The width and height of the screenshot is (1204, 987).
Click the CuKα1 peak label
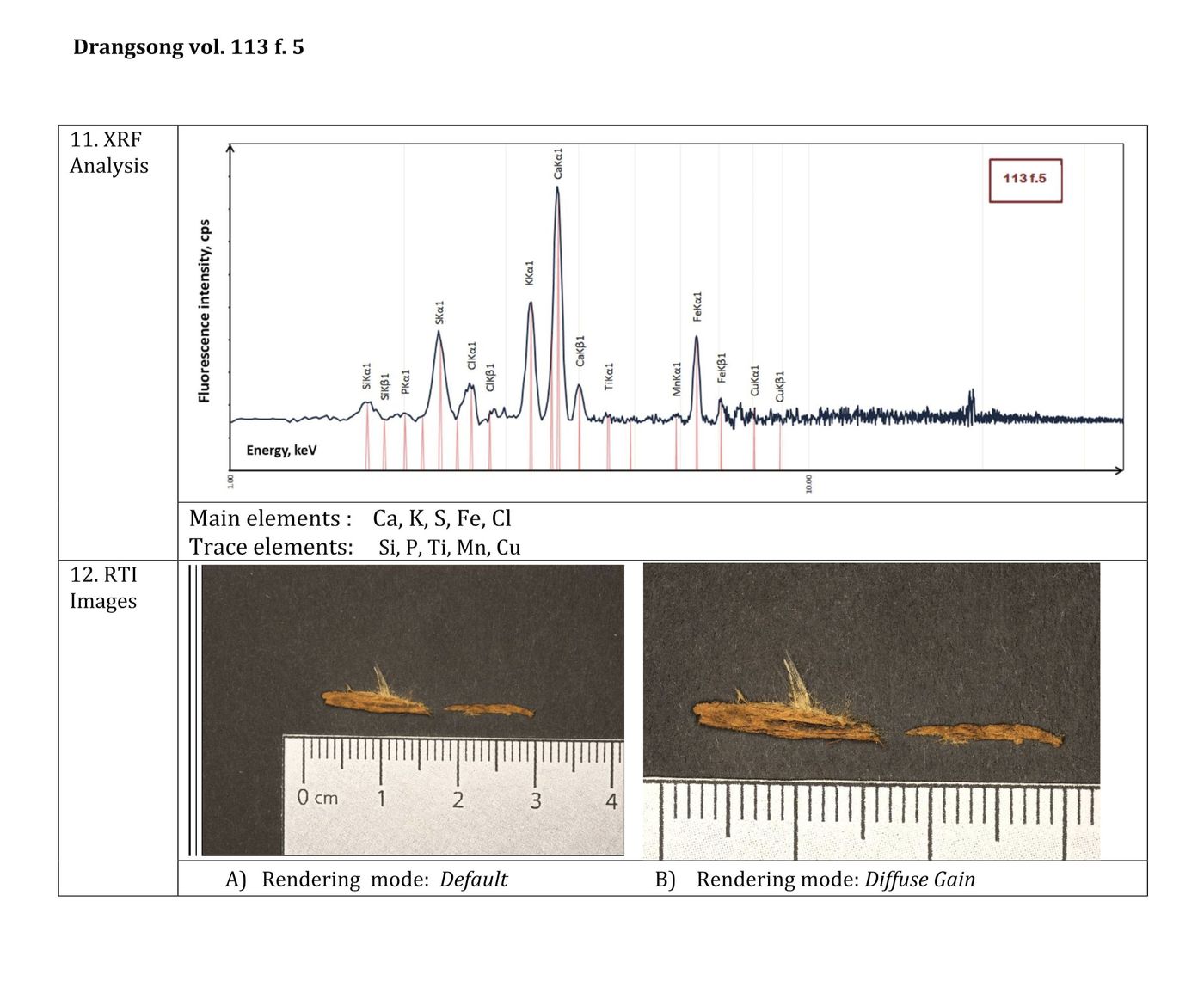(x=754, y=380)
